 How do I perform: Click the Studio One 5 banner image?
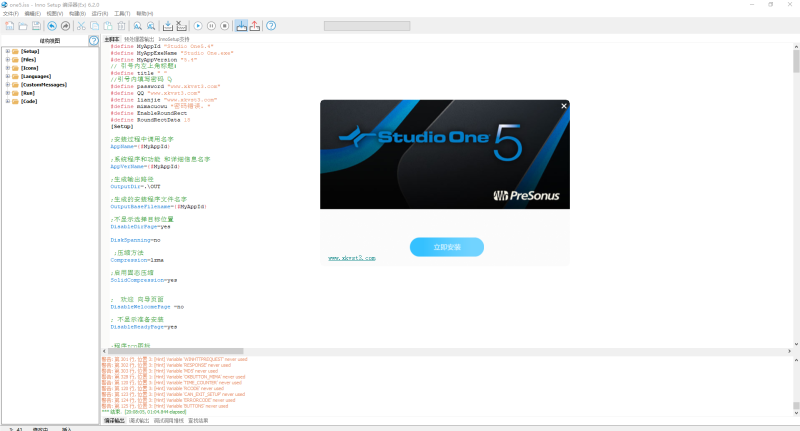(445, 155)
